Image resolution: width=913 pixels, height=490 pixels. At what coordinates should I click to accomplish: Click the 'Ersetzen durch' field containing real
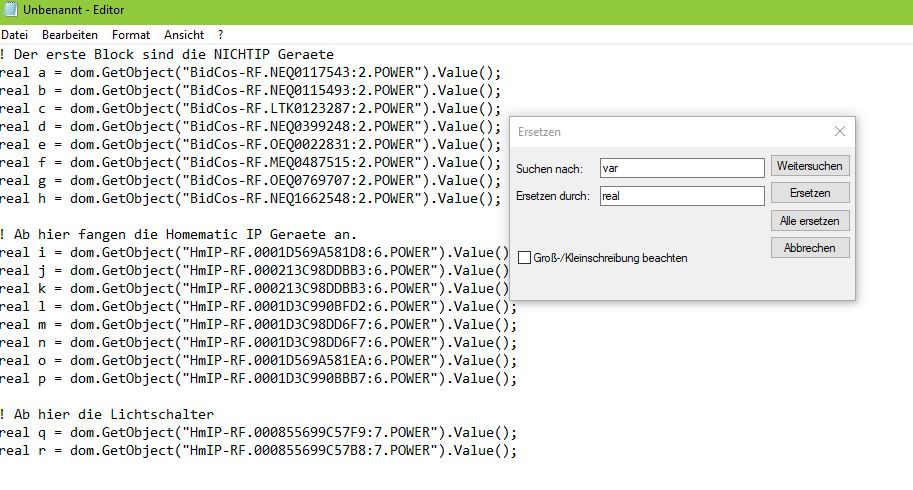coord(681,196)
